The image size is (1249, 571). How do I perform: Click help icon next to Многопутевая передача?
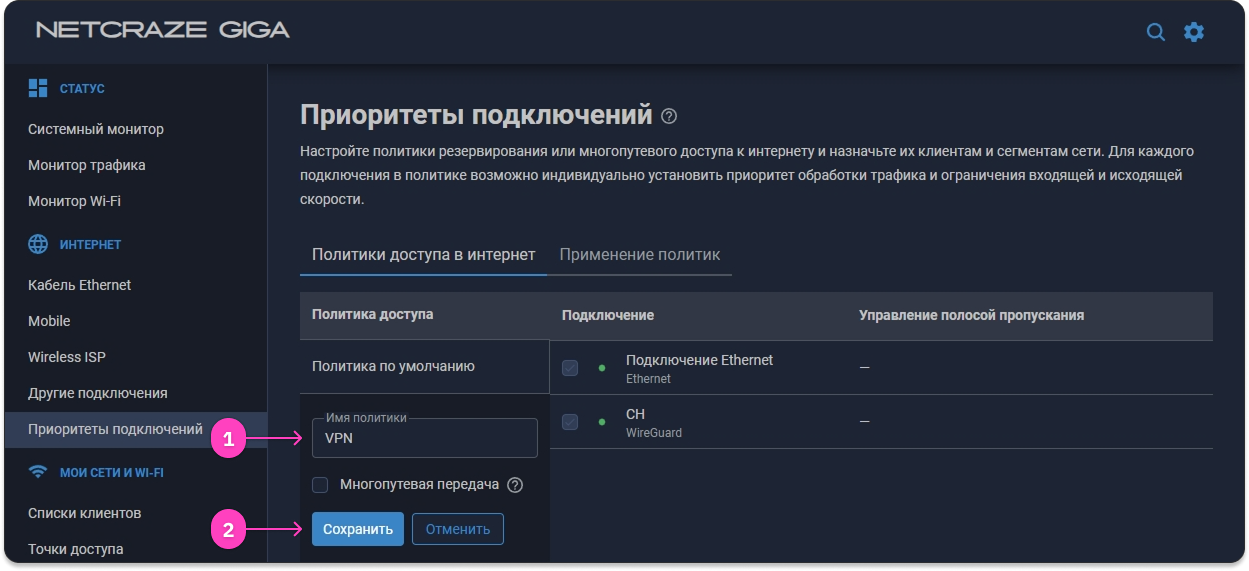coord(515,485)
